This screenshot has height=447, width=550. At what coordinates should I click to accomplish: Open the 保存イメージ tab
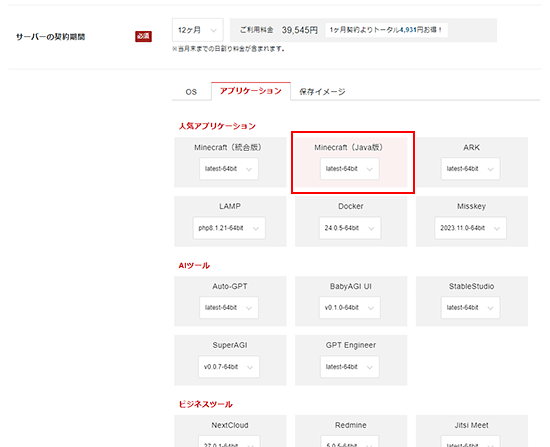coord(322,92)
